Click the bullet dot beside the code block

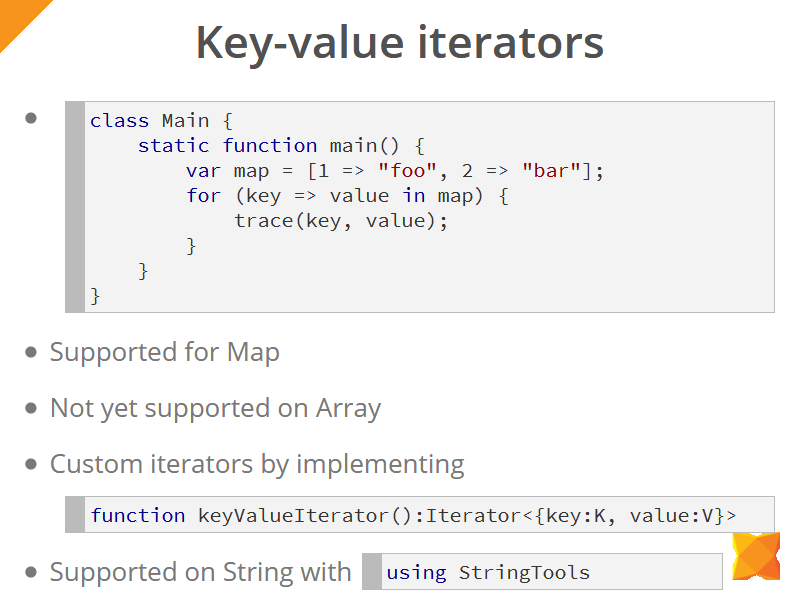click(x=31, y=118)
